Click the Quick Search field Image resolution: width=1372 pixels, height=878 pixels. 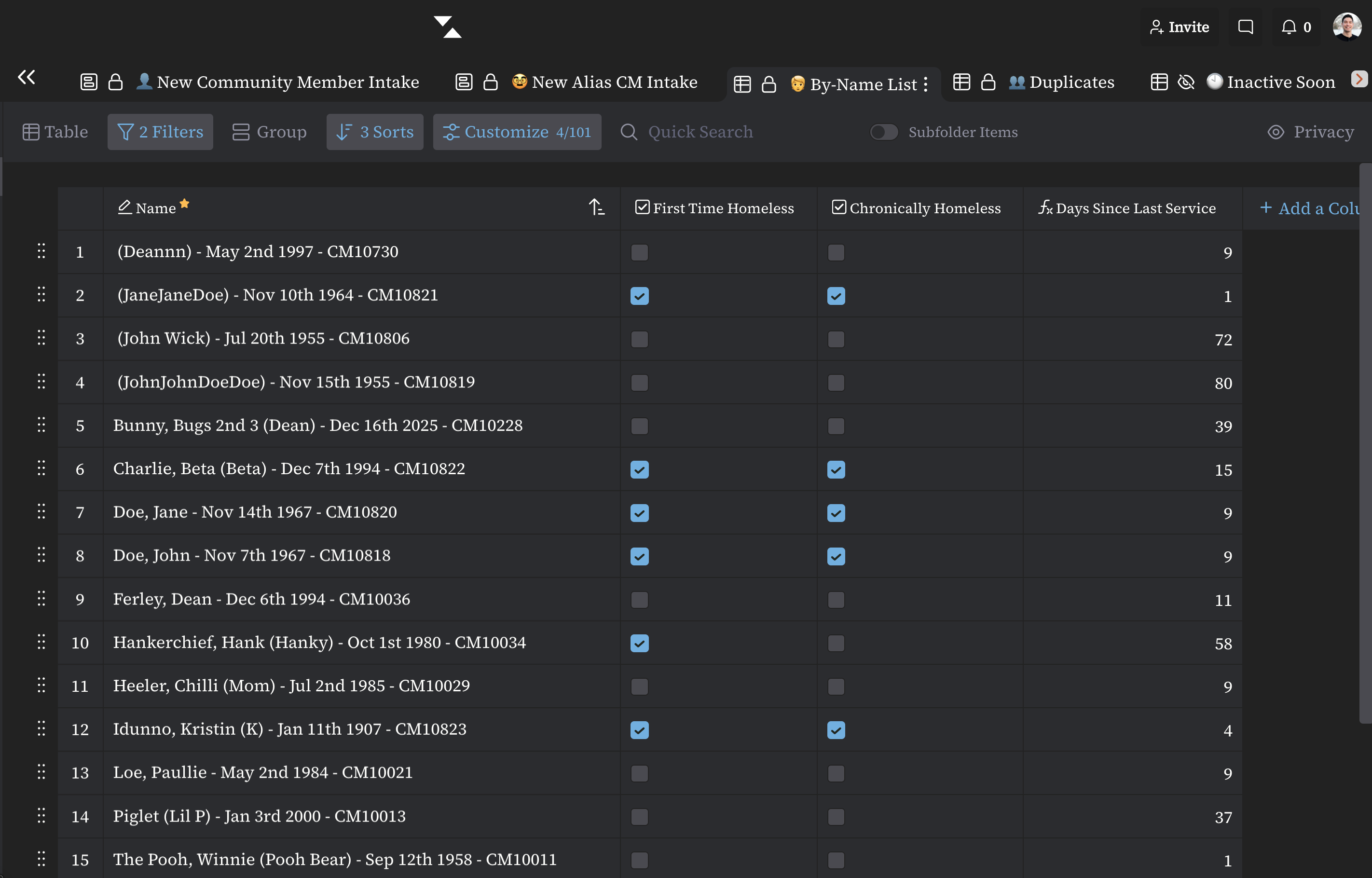(x=700, y=132)
